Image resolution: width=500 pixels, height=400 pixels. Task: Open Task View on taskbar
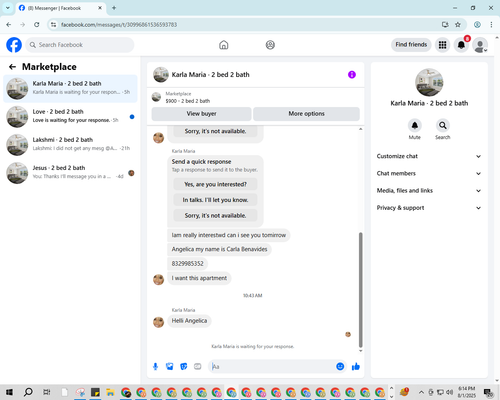click(x=47, y=392)
